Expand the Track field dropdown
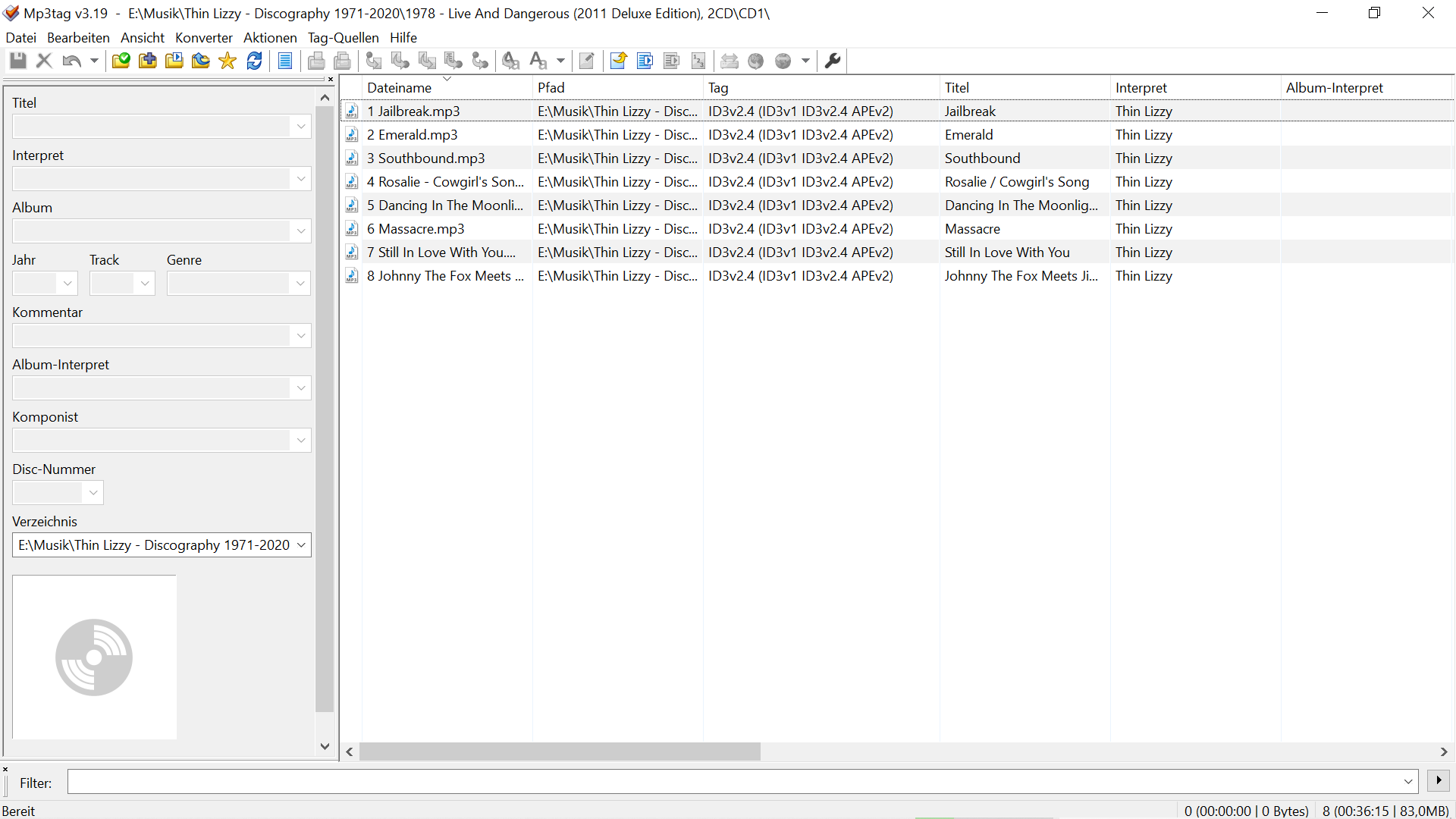 click(144, 284)
